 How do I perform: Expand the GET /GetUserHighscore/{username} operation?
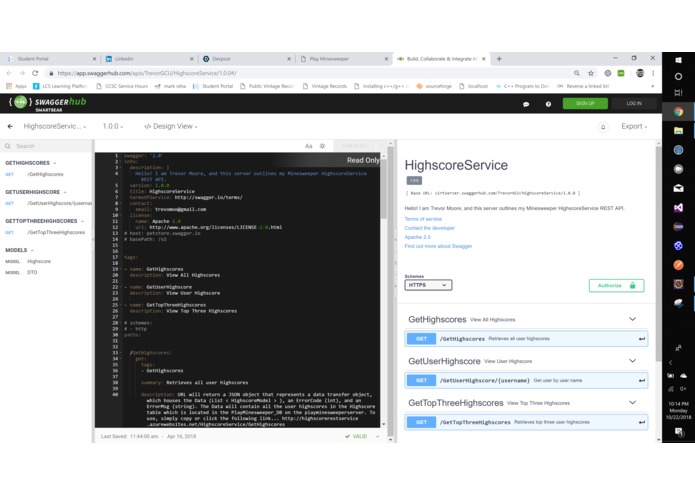(x=526, y=381)
